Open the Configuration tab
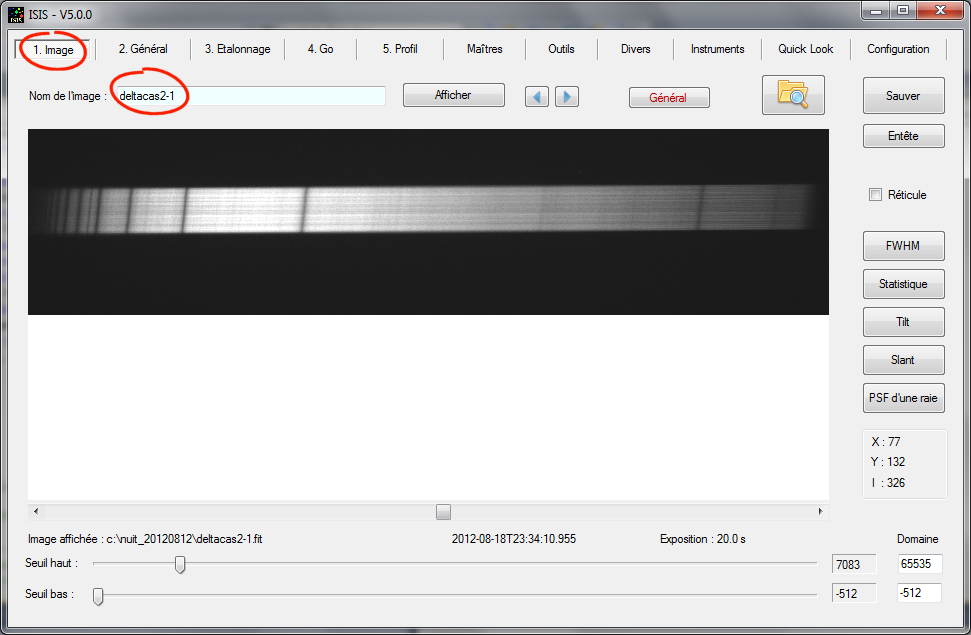This screenshot has height=635, width=971. (x=898, y=49)
